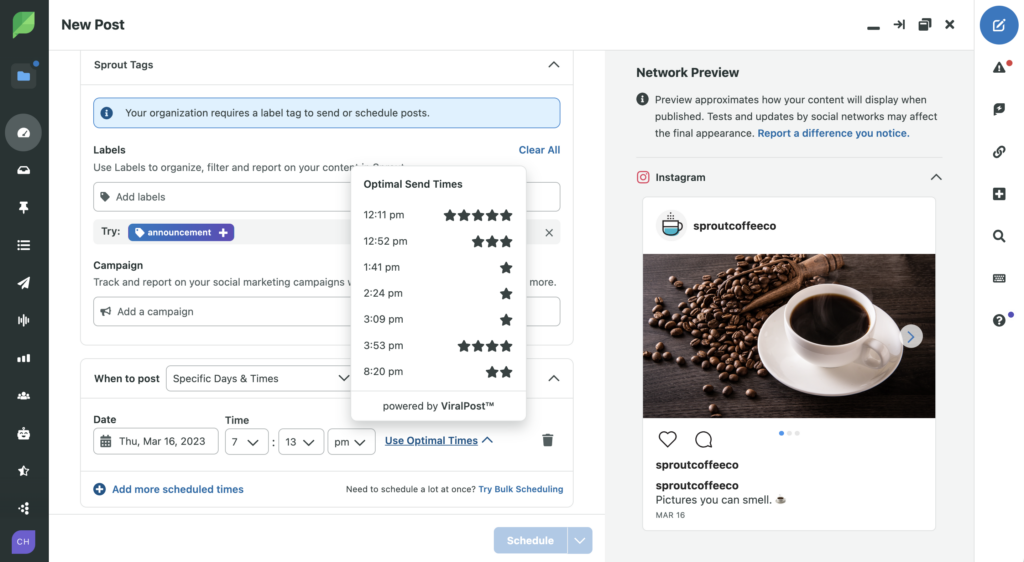Open the connected dots icon in sidebar
Screen dimensions: 1024x562
[x=24, y=508]
